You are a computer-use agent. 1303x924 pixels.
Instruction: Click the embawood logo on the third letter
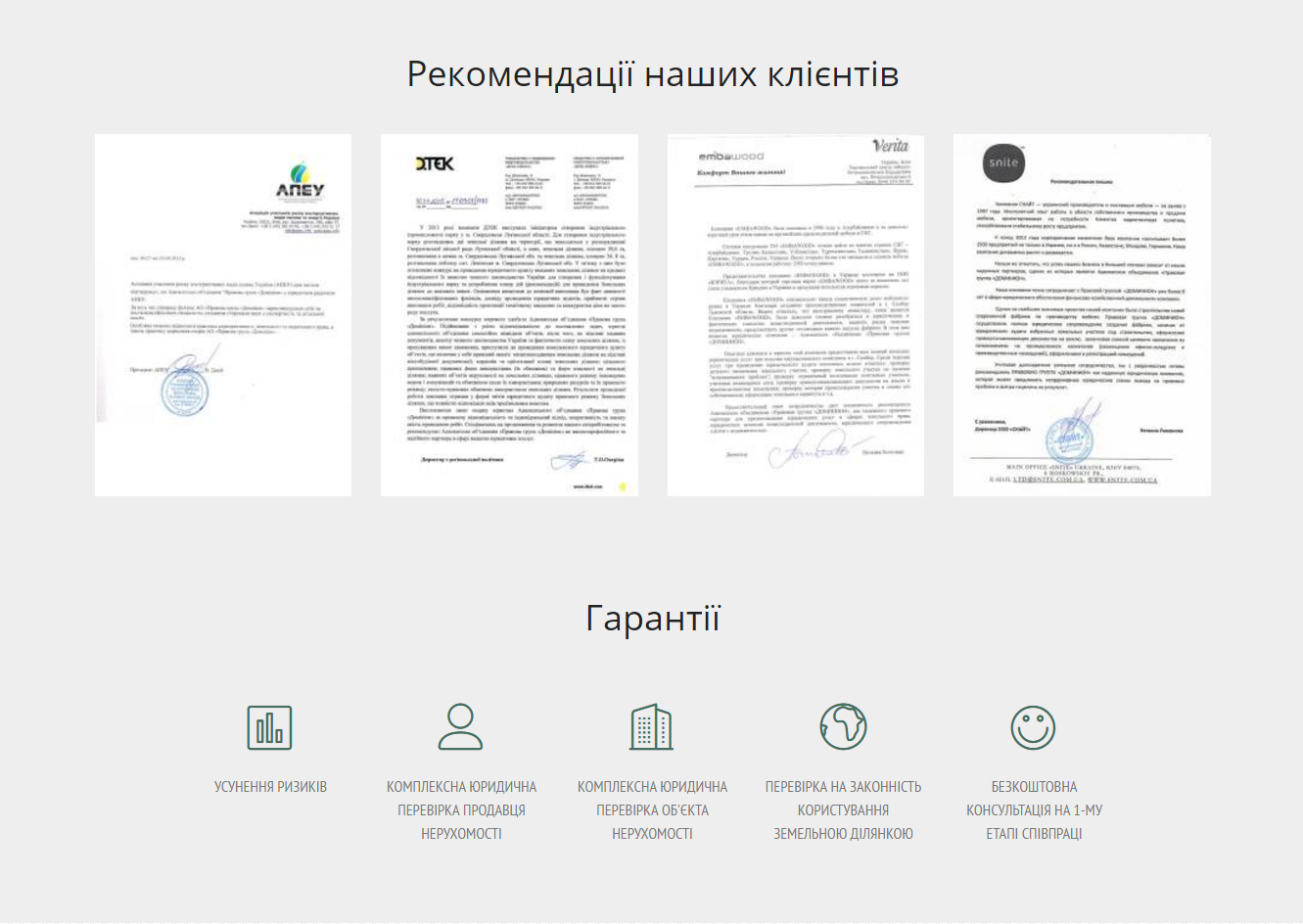click(x=730, y=157)
